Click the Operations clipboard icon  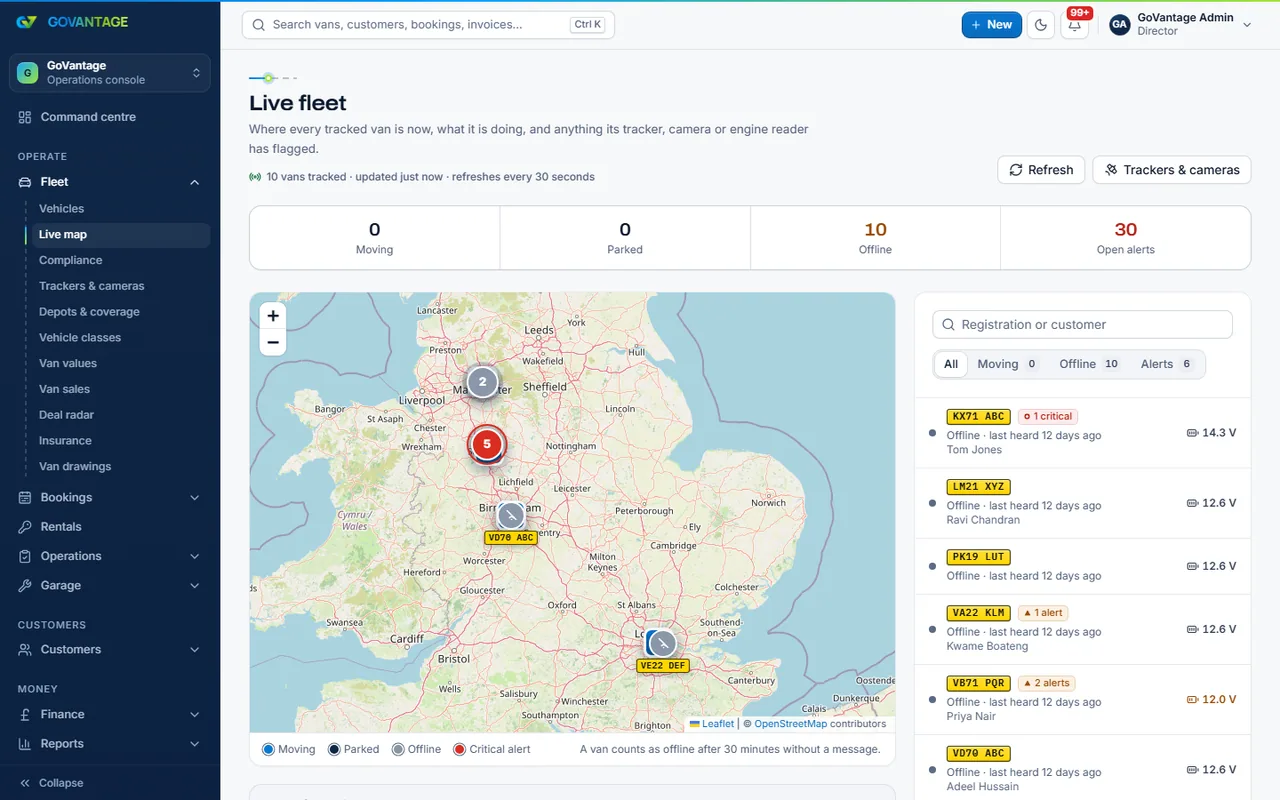25,556
